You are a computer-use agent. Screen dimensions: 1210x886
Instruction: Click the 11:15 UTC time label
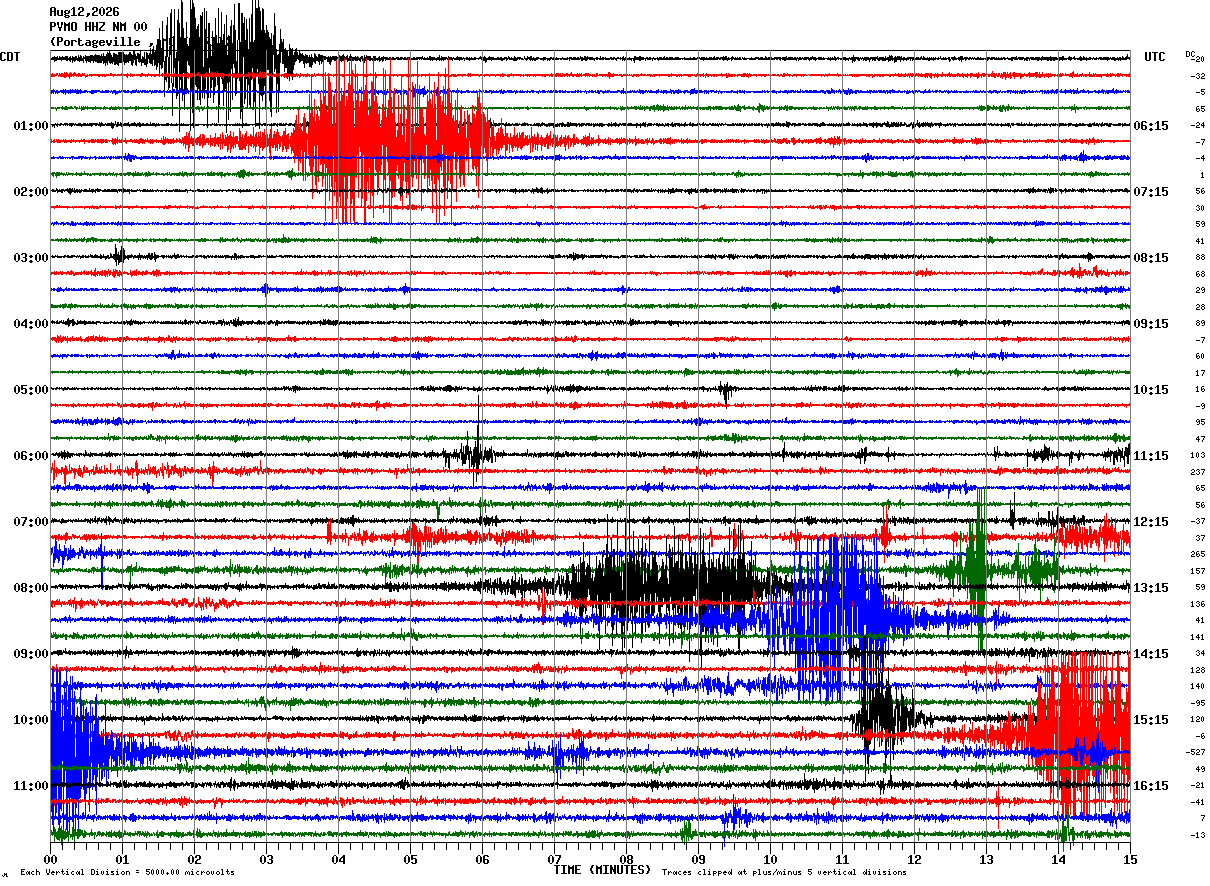[1151, 456]
